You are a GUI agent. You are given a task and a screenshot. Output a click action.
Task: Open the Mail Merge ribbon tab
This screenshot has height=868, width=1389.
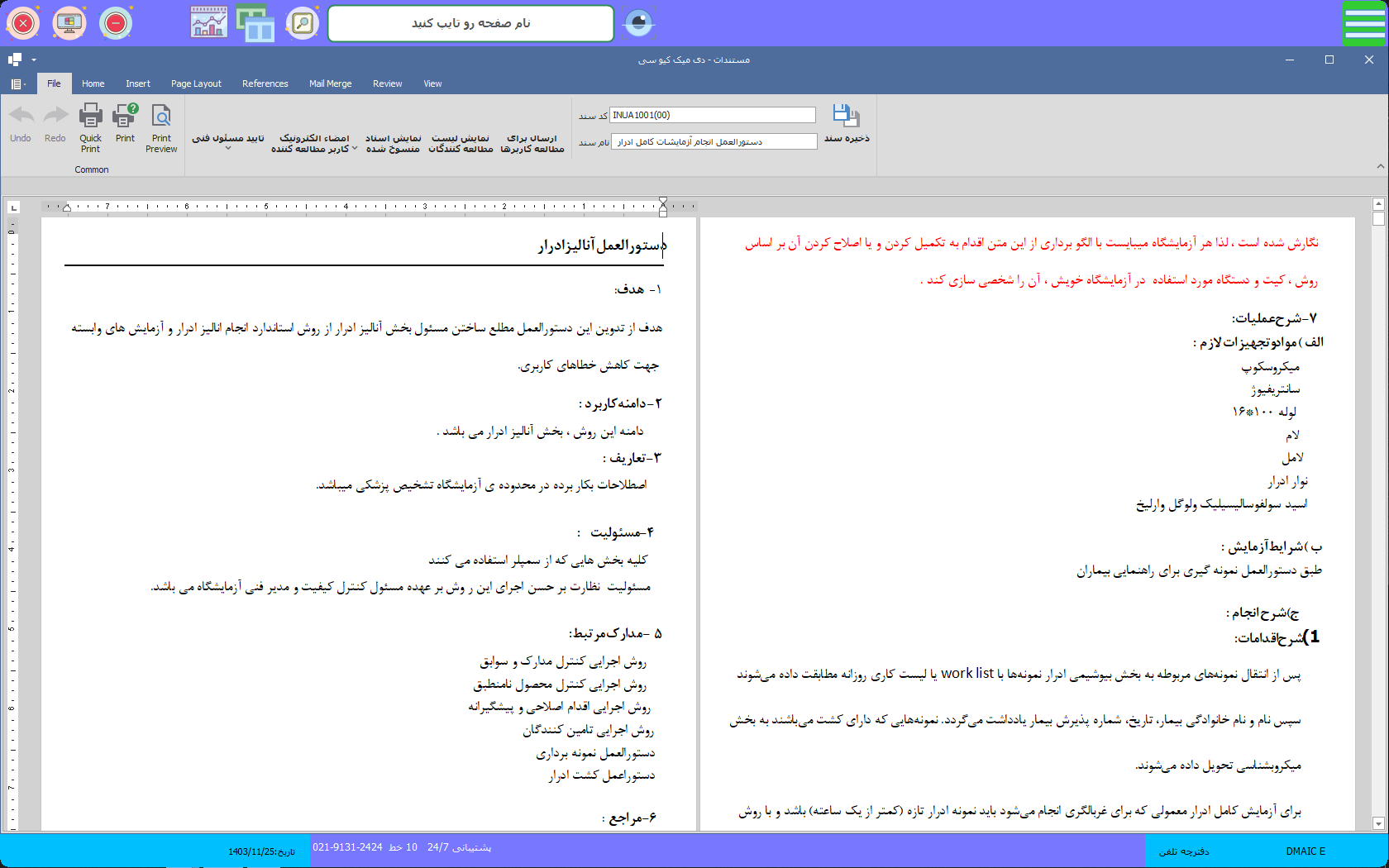[330, 83]
